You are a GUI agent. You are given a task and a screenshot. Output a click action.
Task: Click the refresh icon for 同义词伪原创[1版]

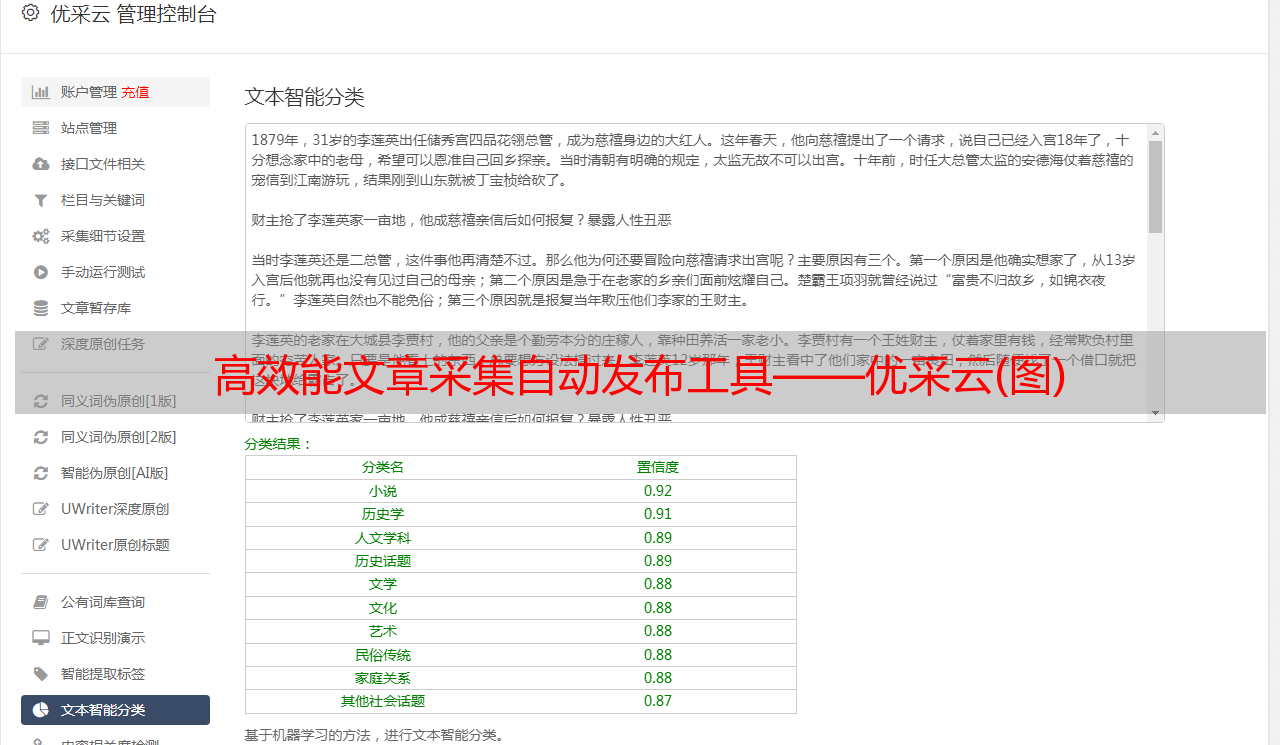pos(41,401)
